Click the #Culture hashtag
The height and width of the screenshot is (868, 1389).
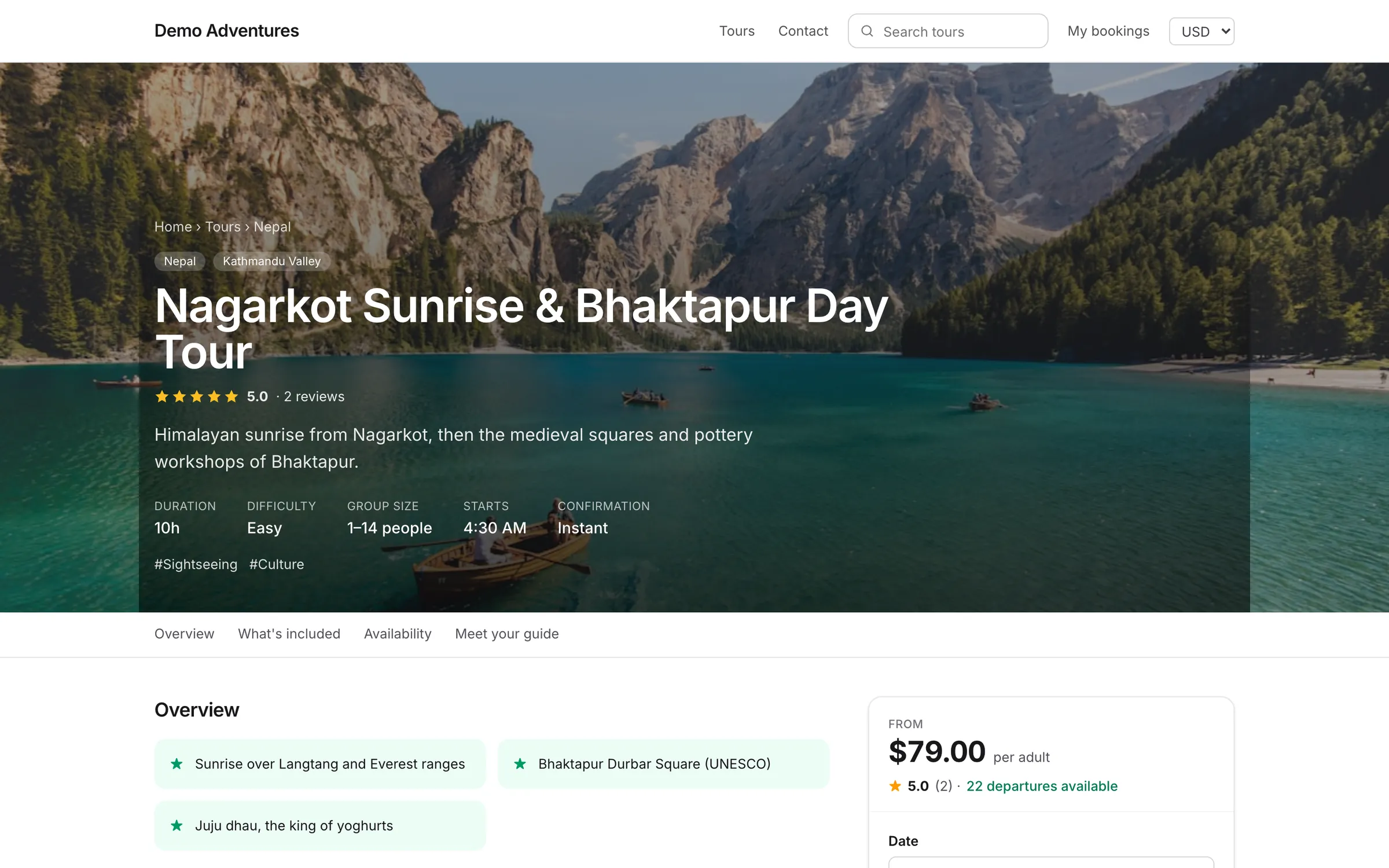(x=277, y=564)
